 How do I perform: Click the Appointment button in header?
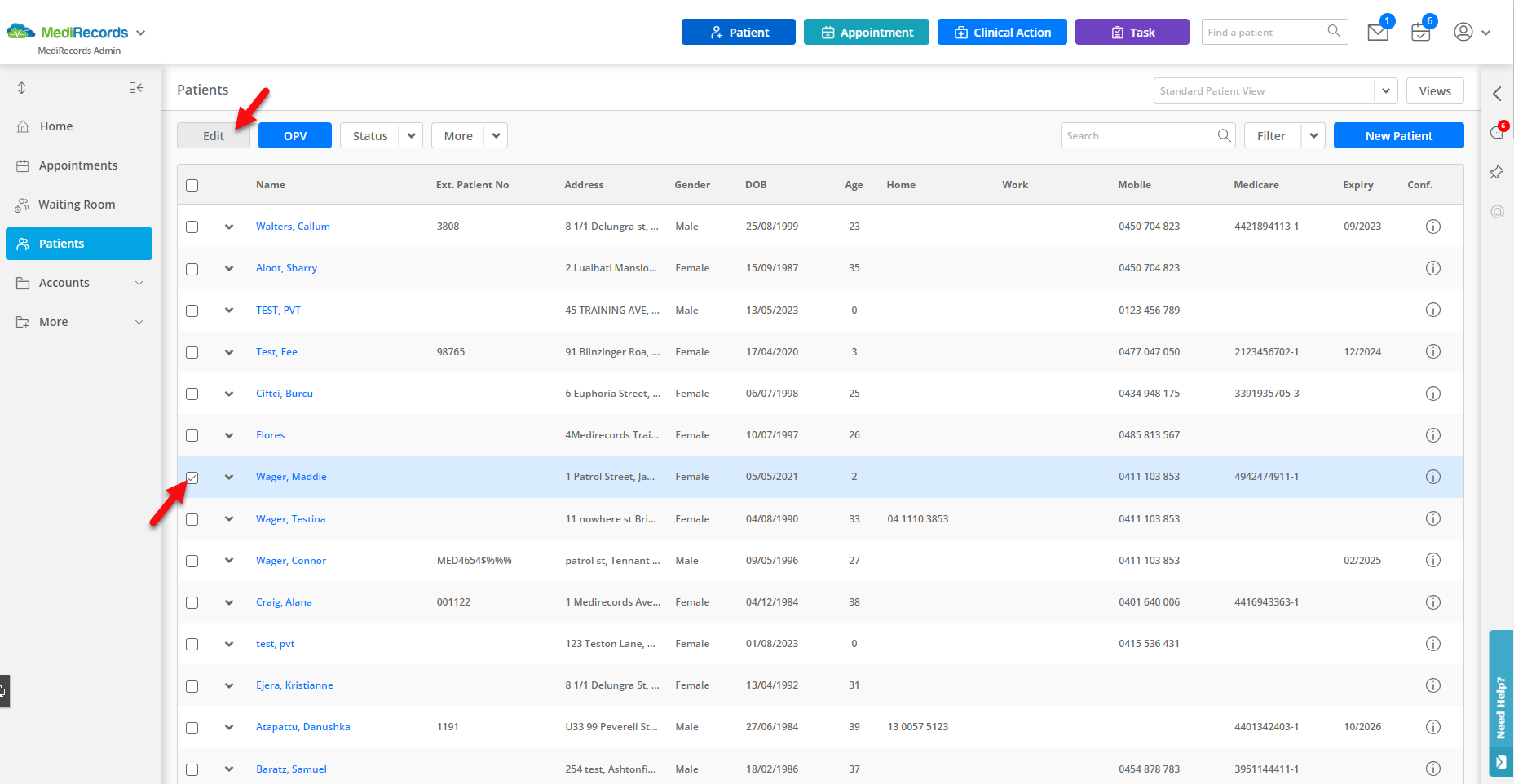tap(867, 32)
